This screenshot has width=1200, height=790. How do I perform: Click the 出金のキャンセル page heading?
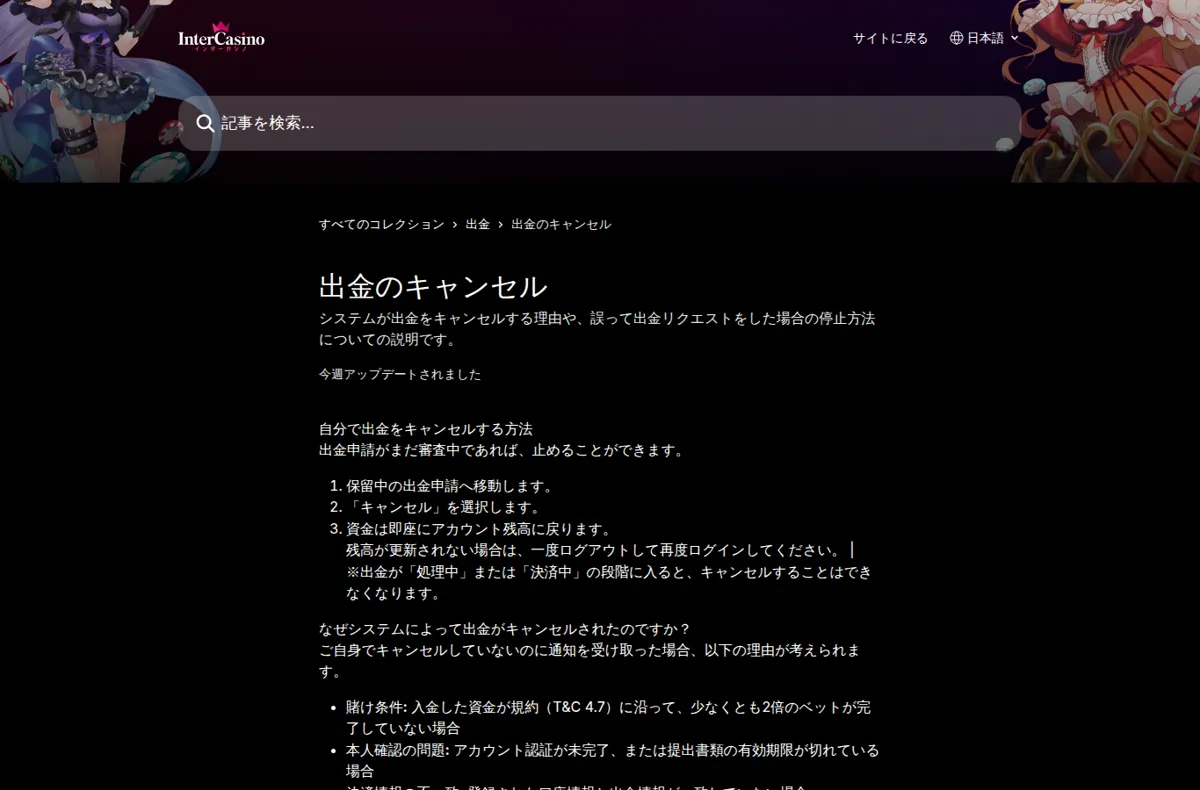433,287
